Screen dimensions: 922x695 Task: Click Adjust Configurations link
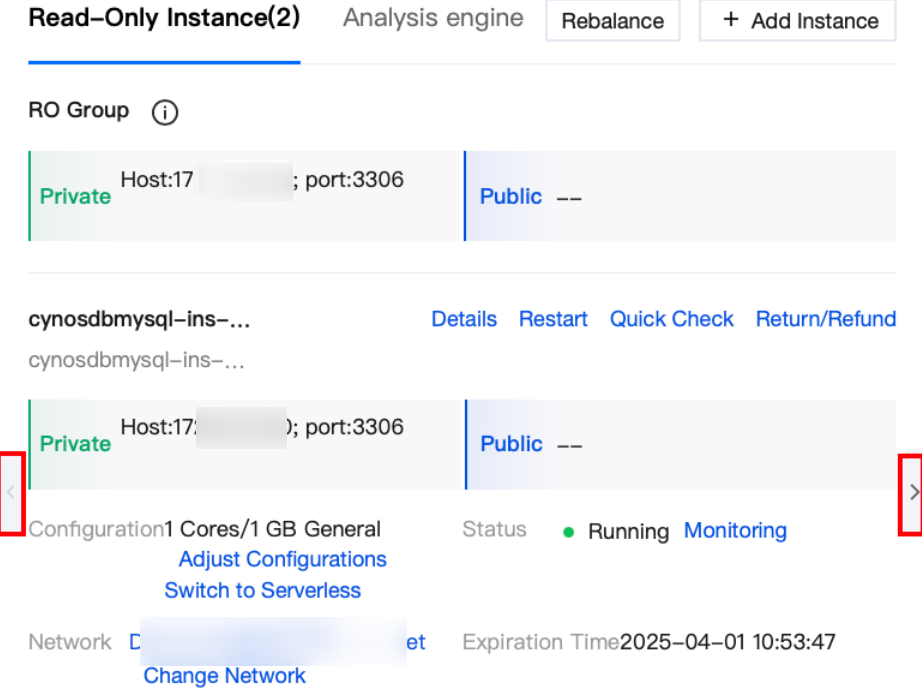(x=282, y=560)
